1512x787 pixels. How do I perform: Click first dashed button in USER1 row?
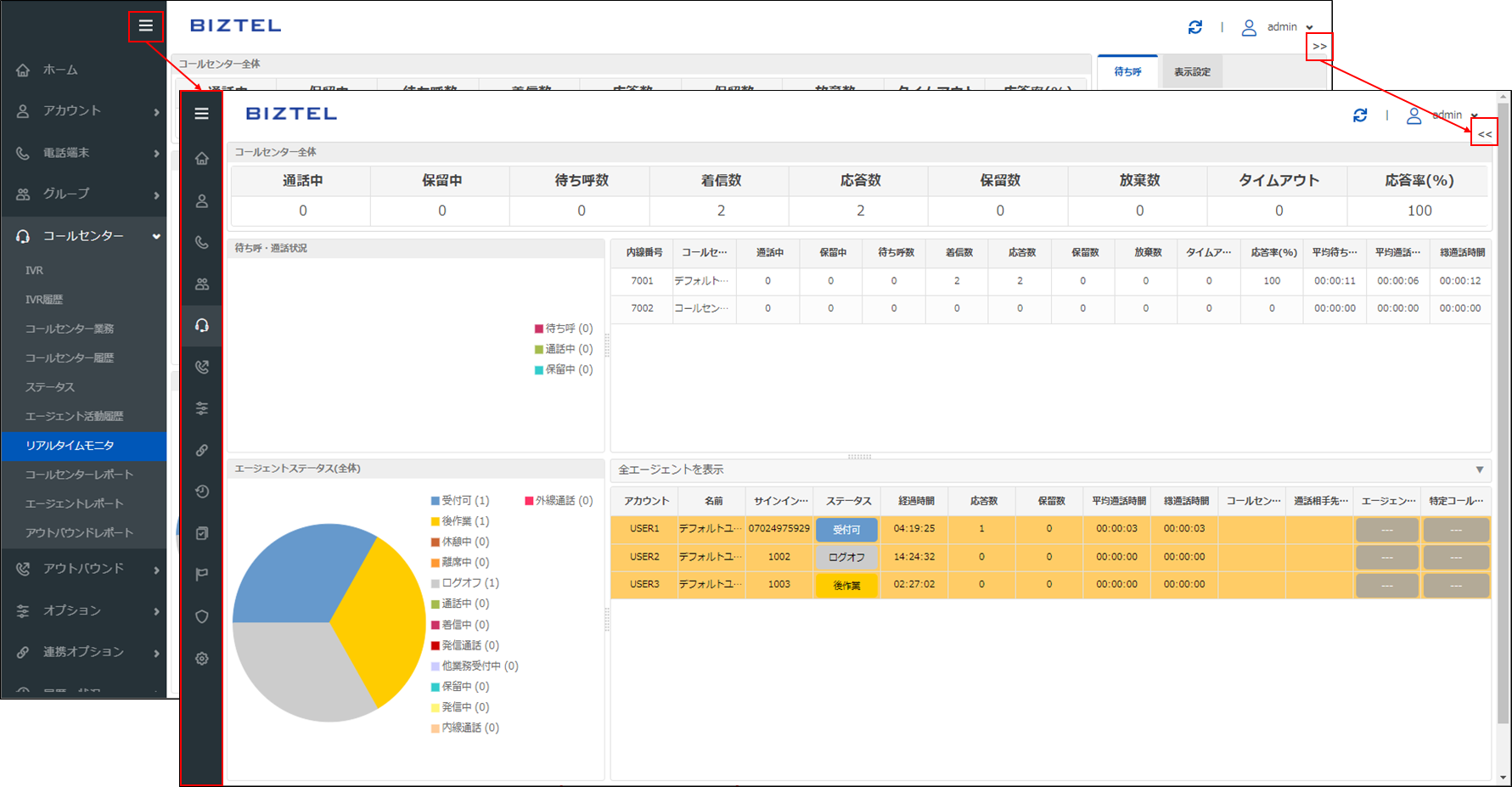(x=1387, y=530)
